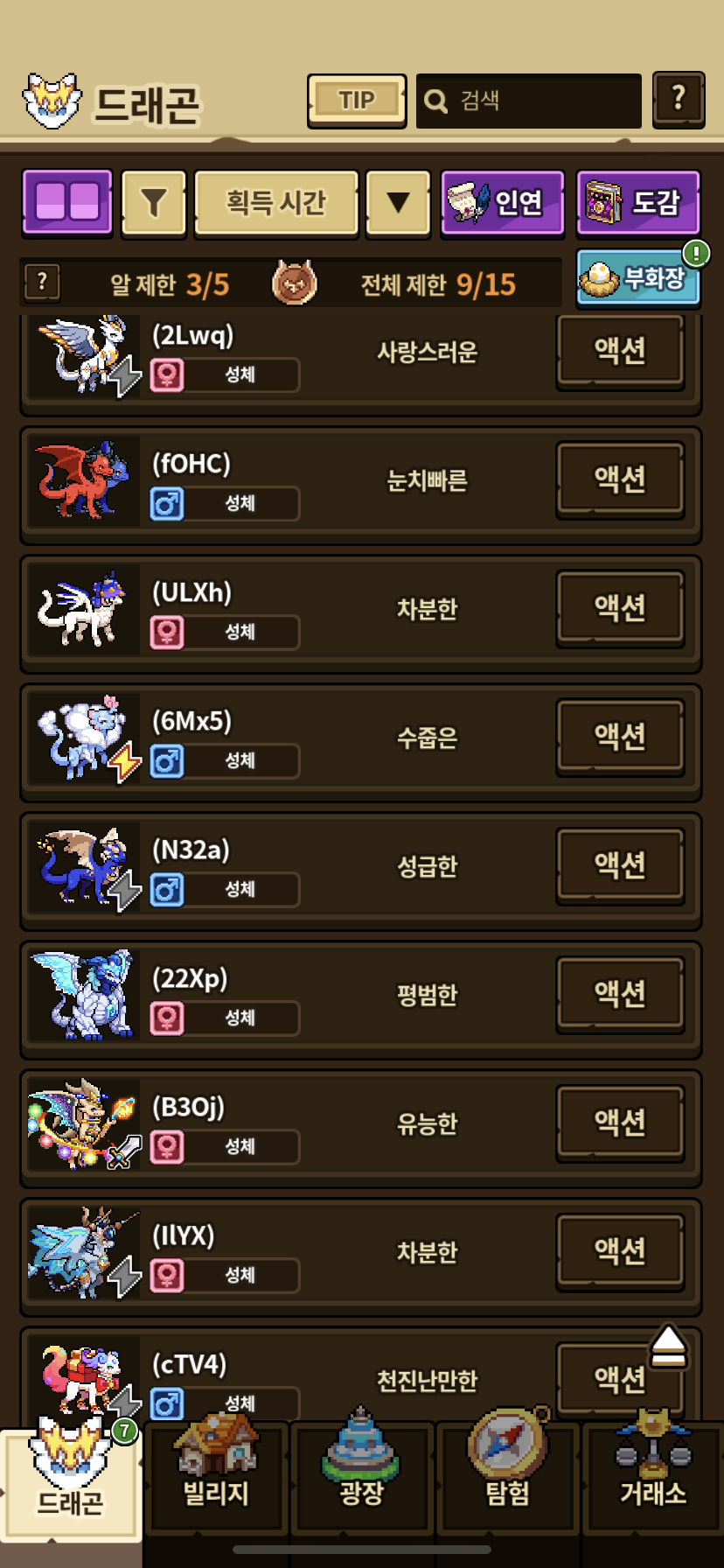
Task: Open the 인연 scroll and quill button
Action: click(x=502, y=202)
